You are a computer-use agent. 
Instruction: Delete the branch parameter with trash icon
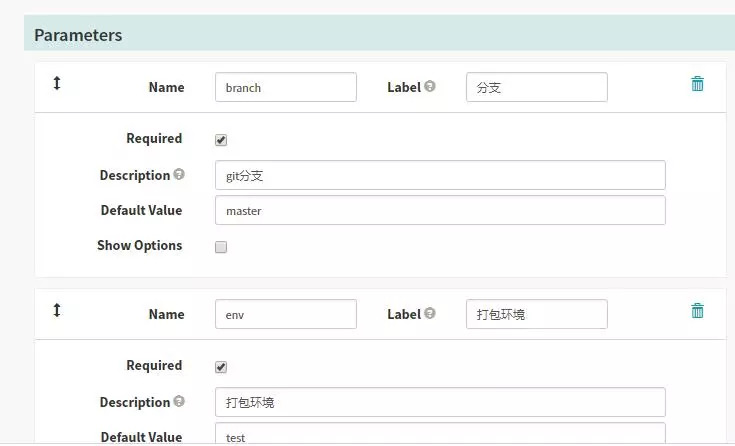[x=697, y=83]
